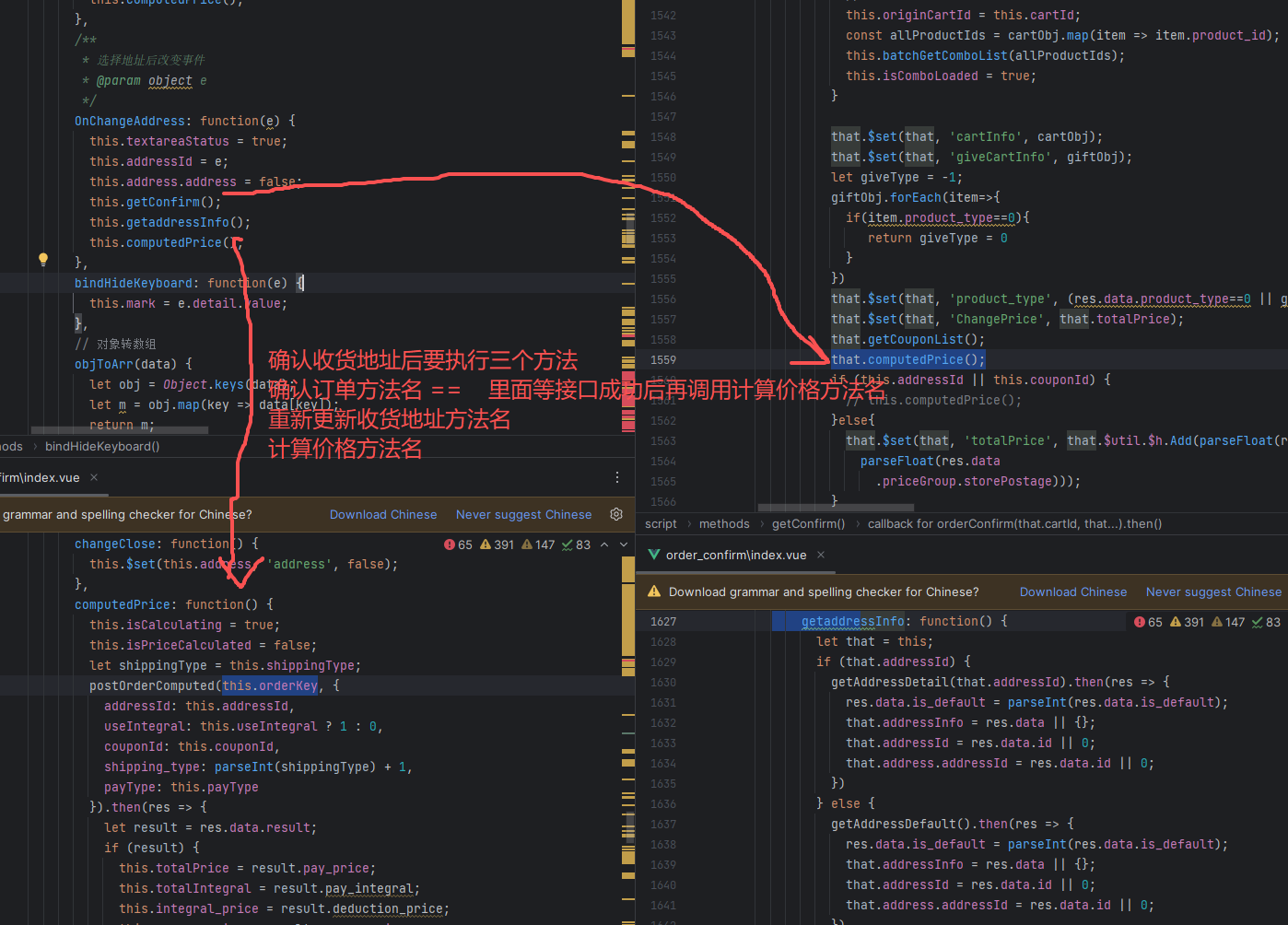
Task: Click 'this.isCalculating = true;' line
Action: (184, 625)
